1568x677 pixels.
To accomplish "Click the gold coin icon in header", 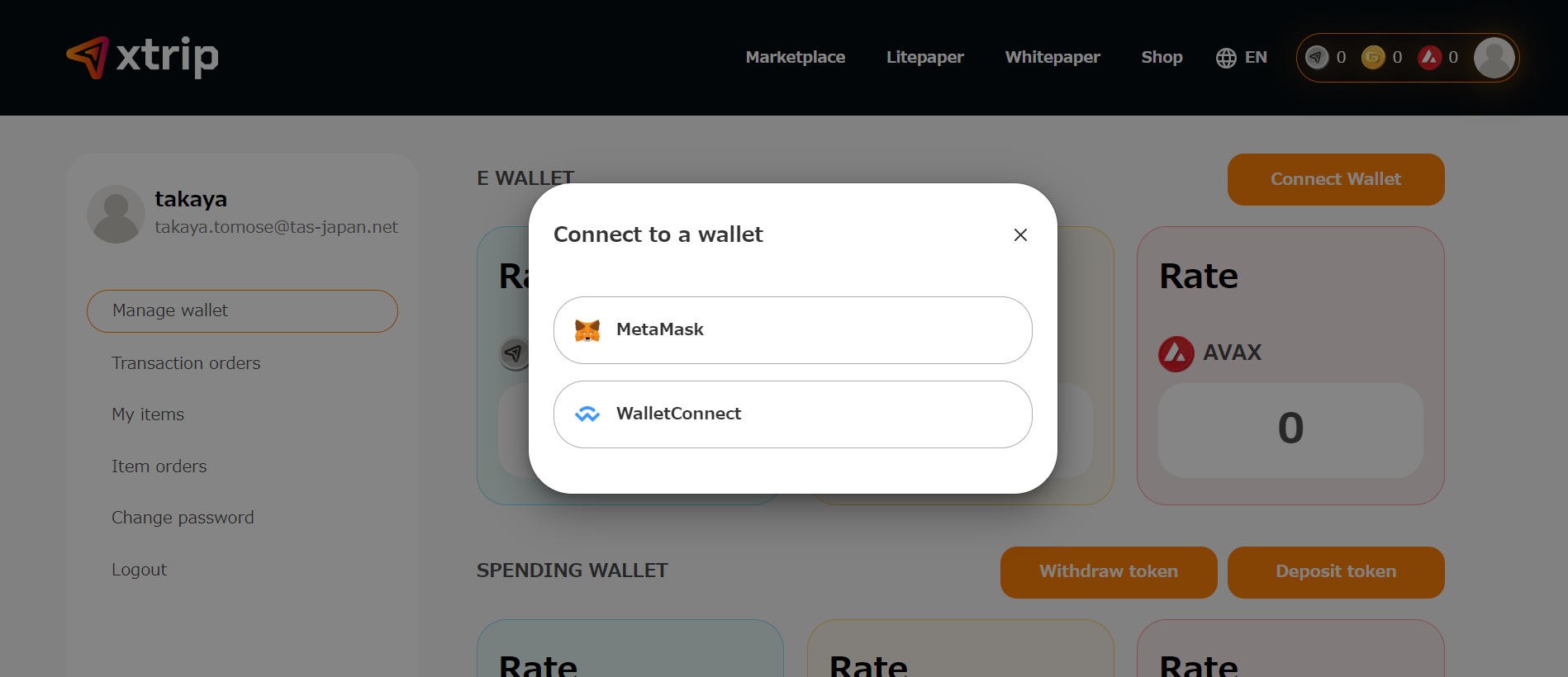I will pyautogui.click(x=1373, y=58).
